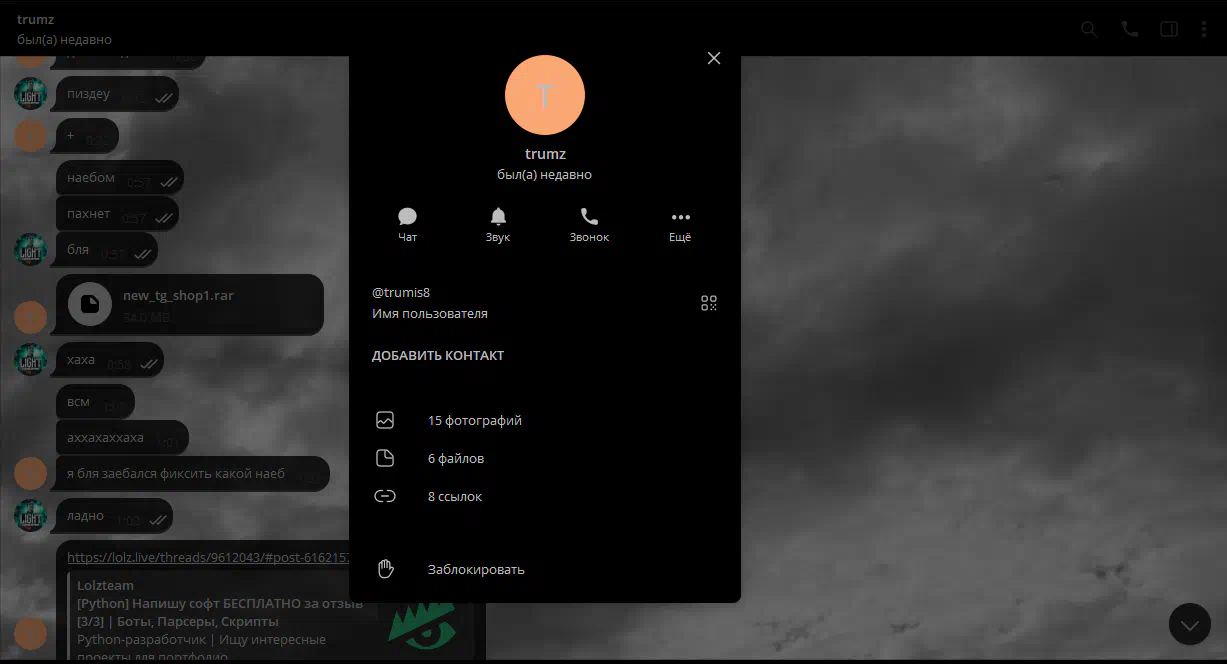Toggle the right sidebar panel icon

1168,29
